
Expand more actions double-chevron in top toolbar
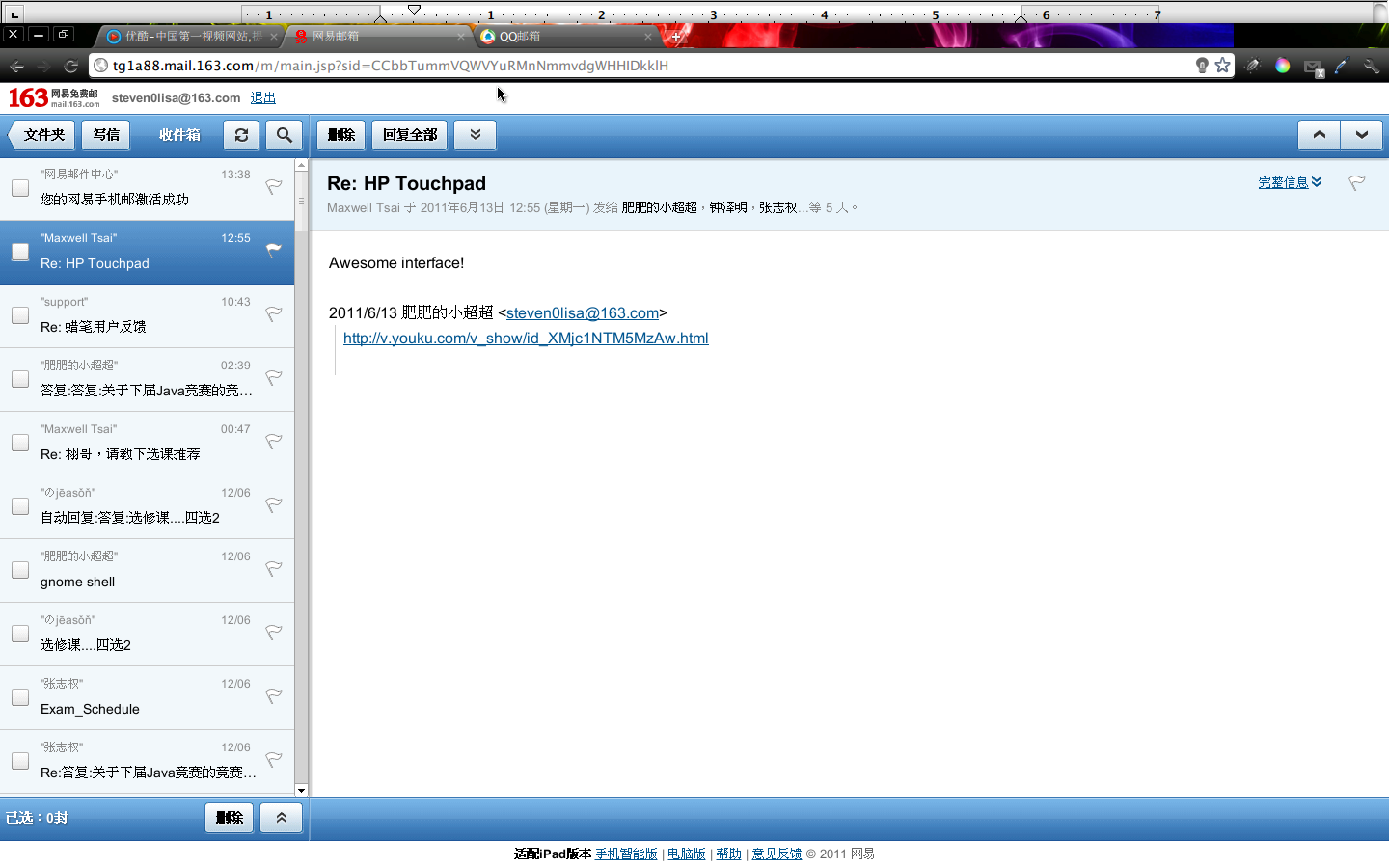[476, 135]
